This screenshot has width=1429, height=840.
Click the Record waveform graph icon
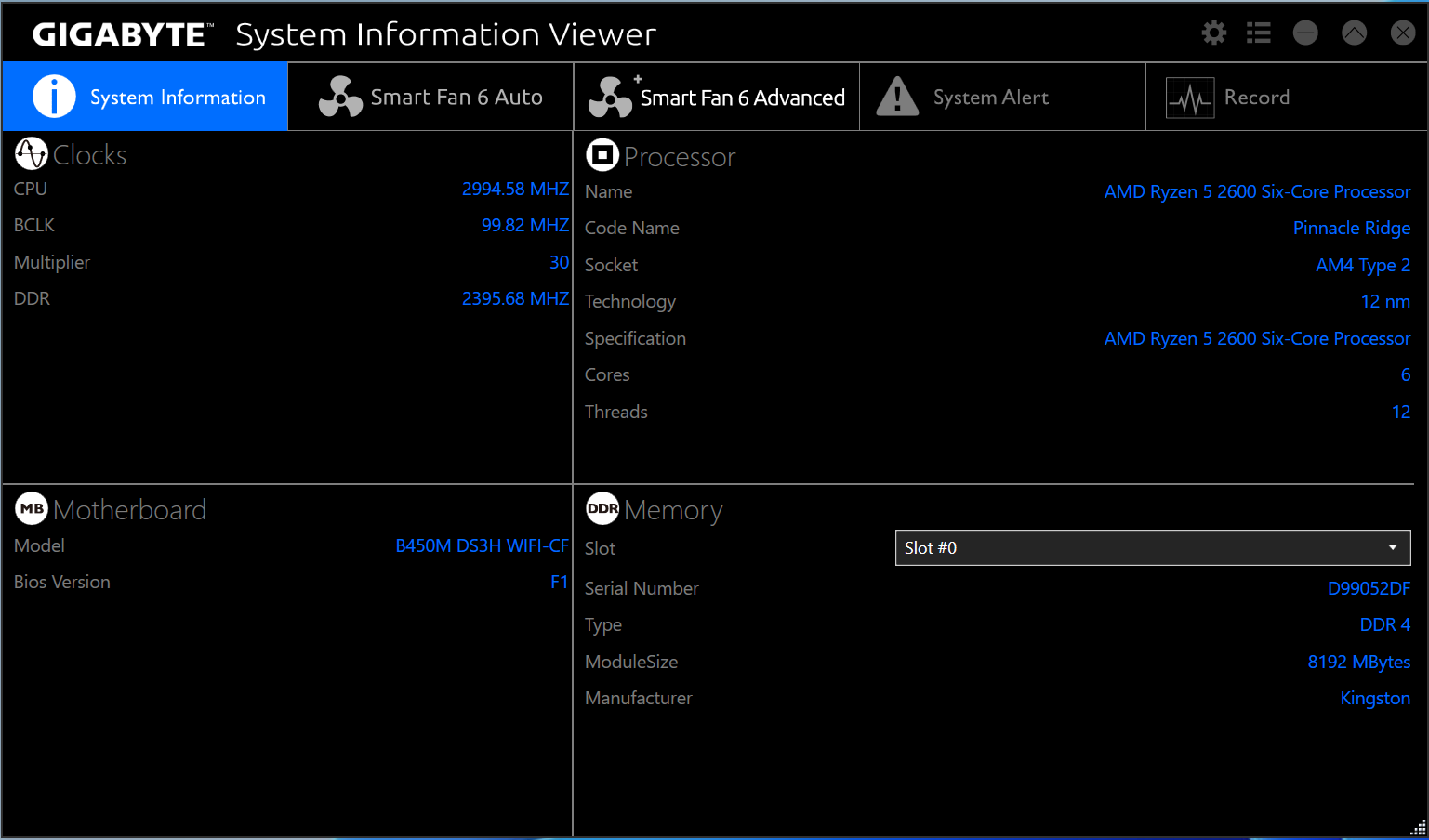click(1190, 98)
